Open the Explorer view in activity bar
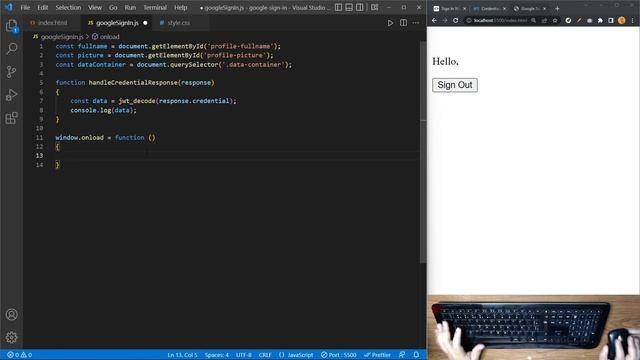 point(11,26)
